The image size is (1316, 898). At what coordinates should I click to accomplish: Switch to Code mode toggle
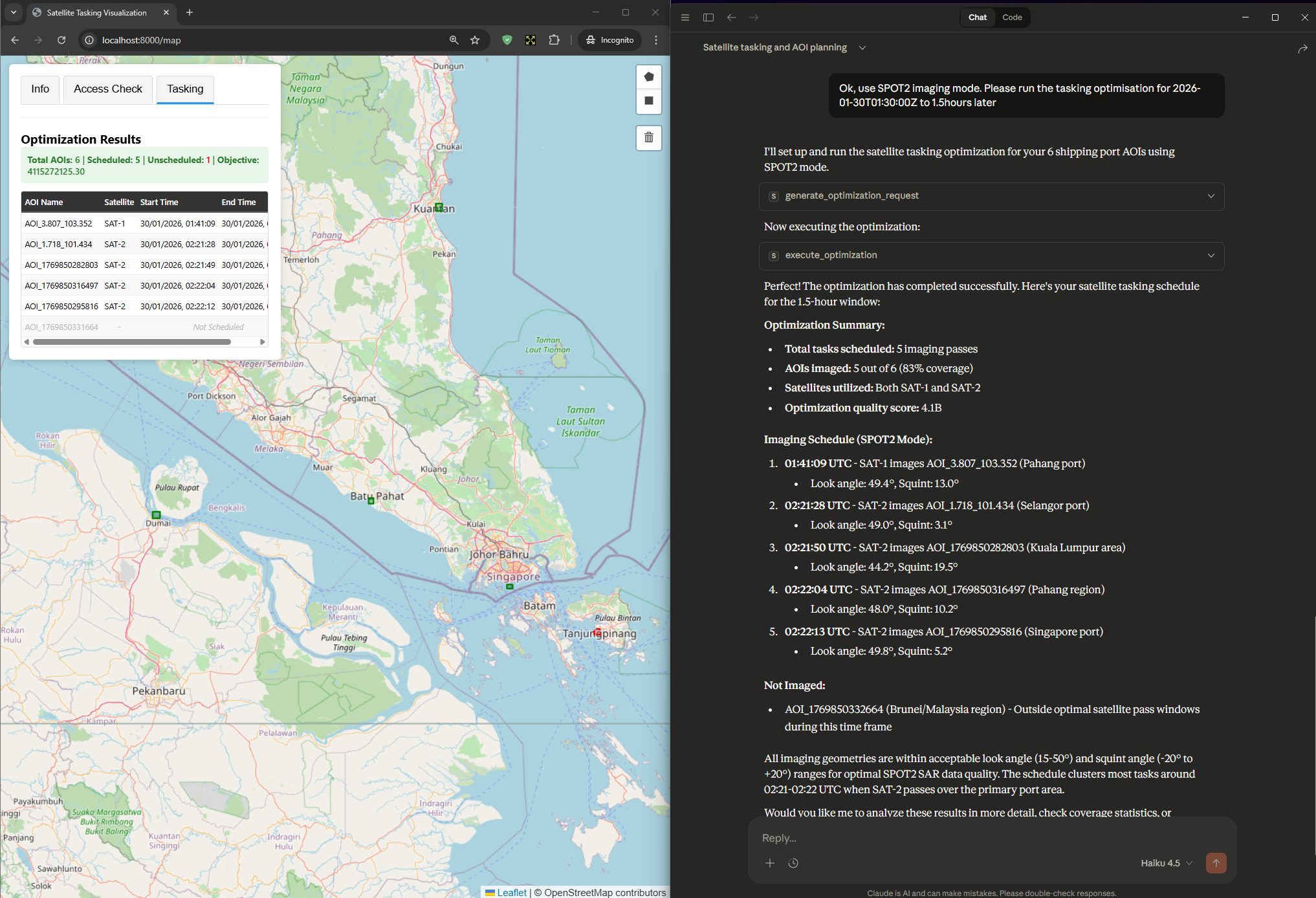[1012, 17]
